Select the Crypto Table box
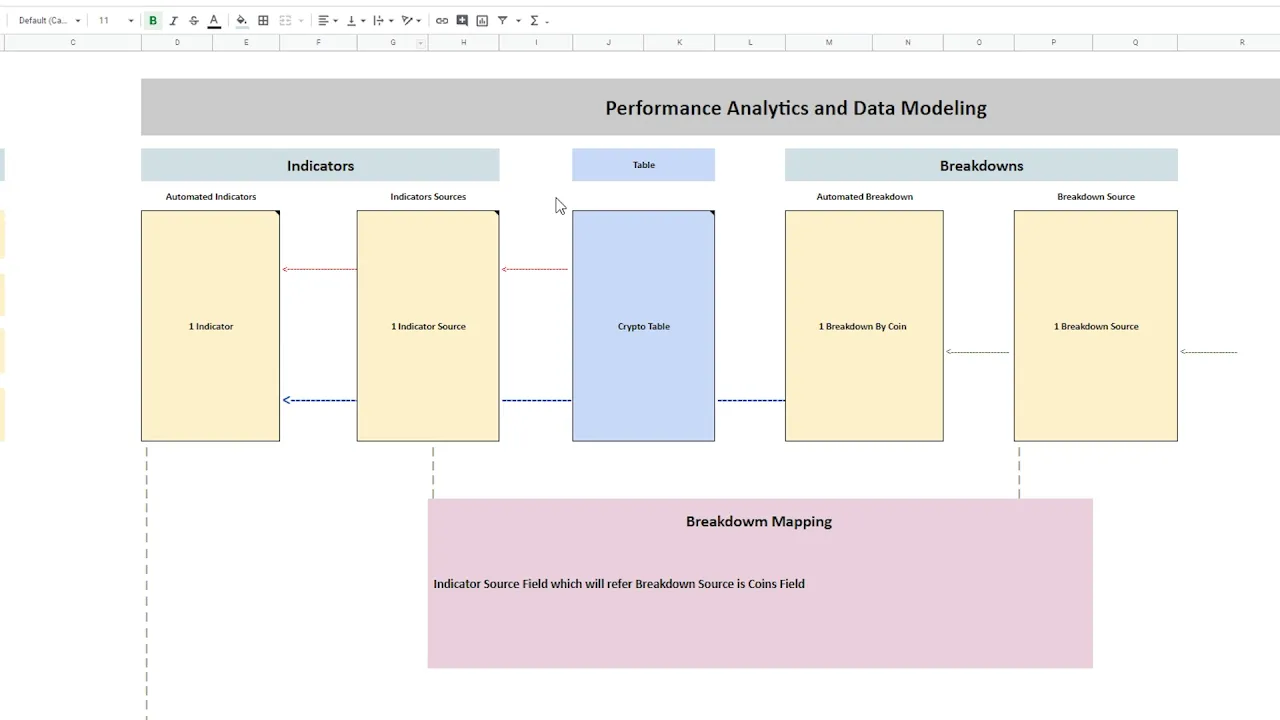Image resolution: width=1280 pixels, height=720 pixels. coord(643,325)
